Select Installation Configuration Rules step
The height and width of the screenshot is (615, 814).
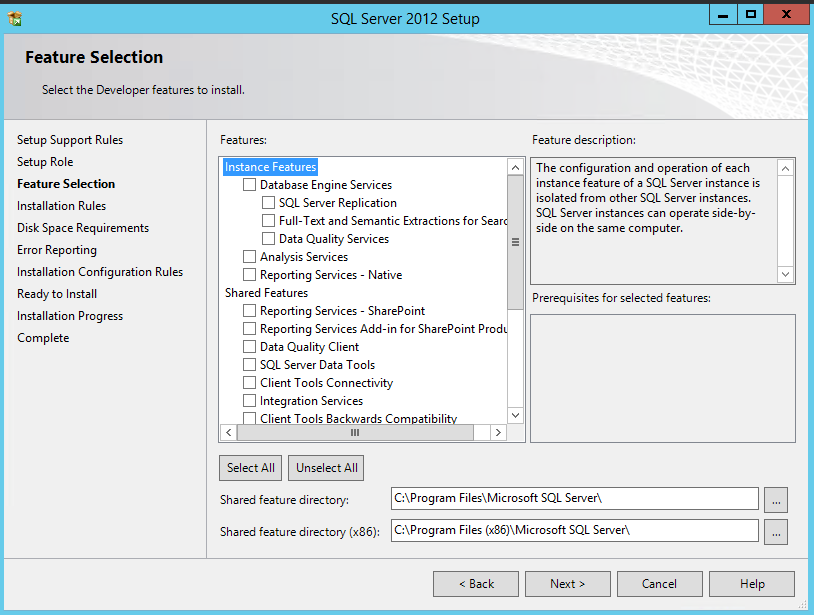[100, 272]
